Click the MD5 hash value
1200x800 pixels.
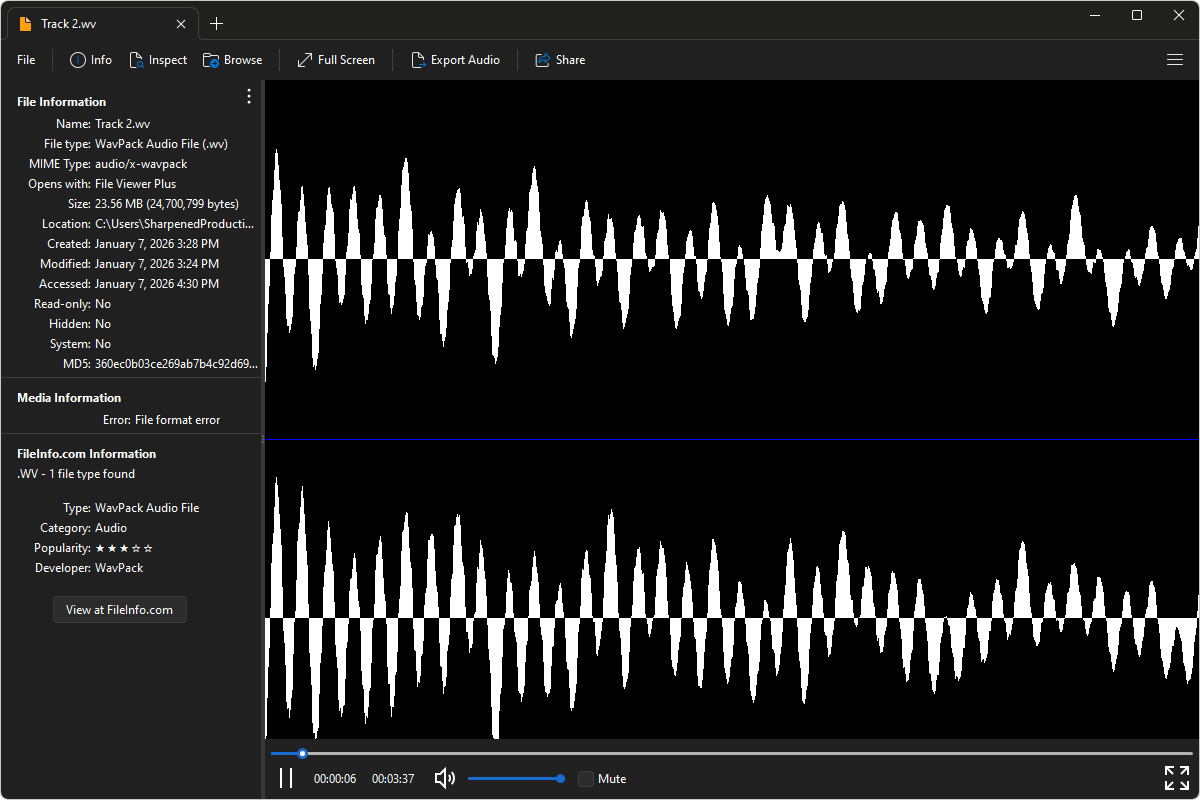click(x=176, y=364)
